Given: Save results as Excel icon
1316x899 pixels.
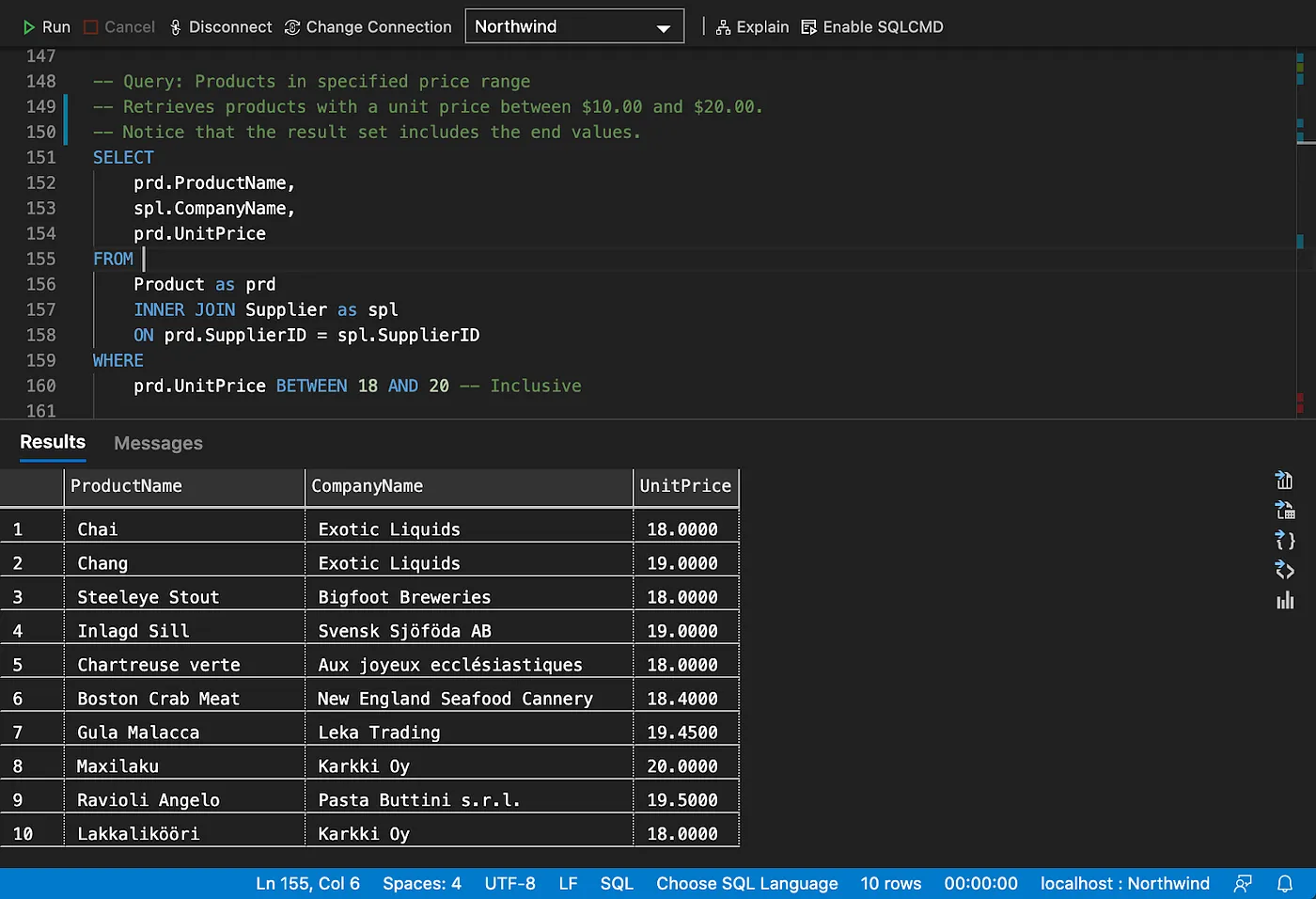Looking at the screenshot, I should 1284,511.
